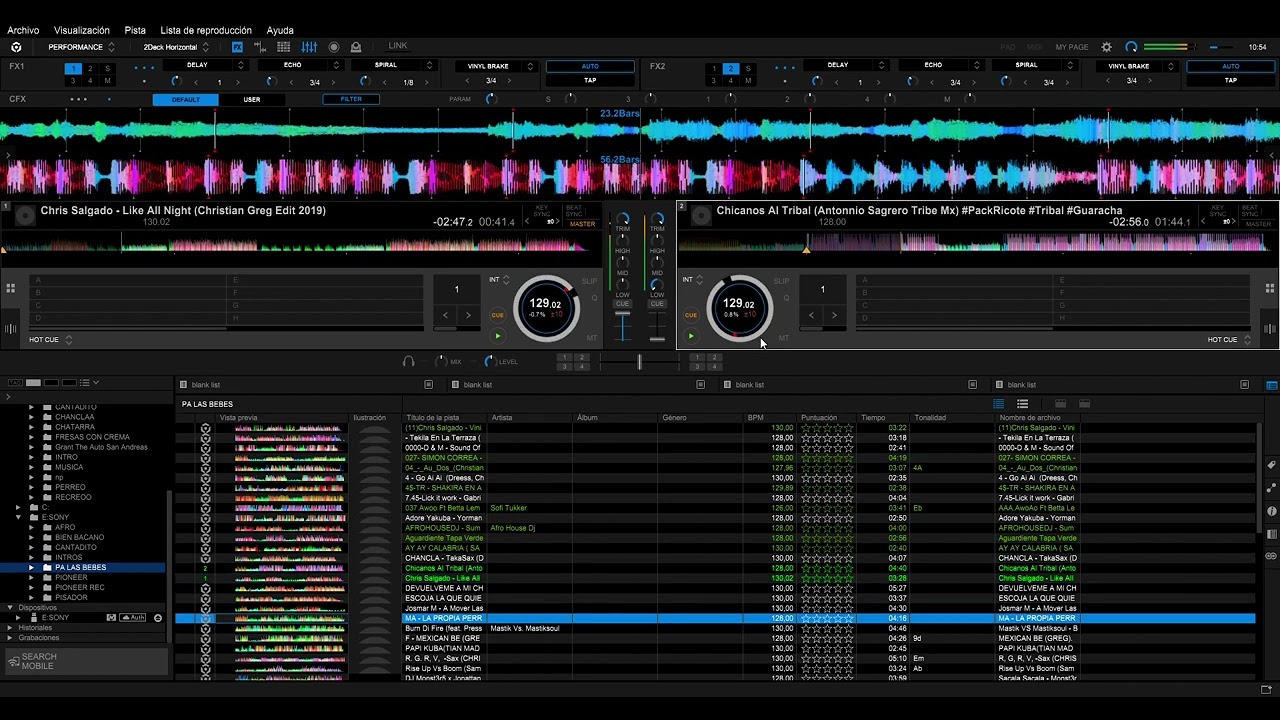Screen dimensions: 1280x720
Task: Select the MA - LA PROPIA PERR track row
Action: pos(715,618)
